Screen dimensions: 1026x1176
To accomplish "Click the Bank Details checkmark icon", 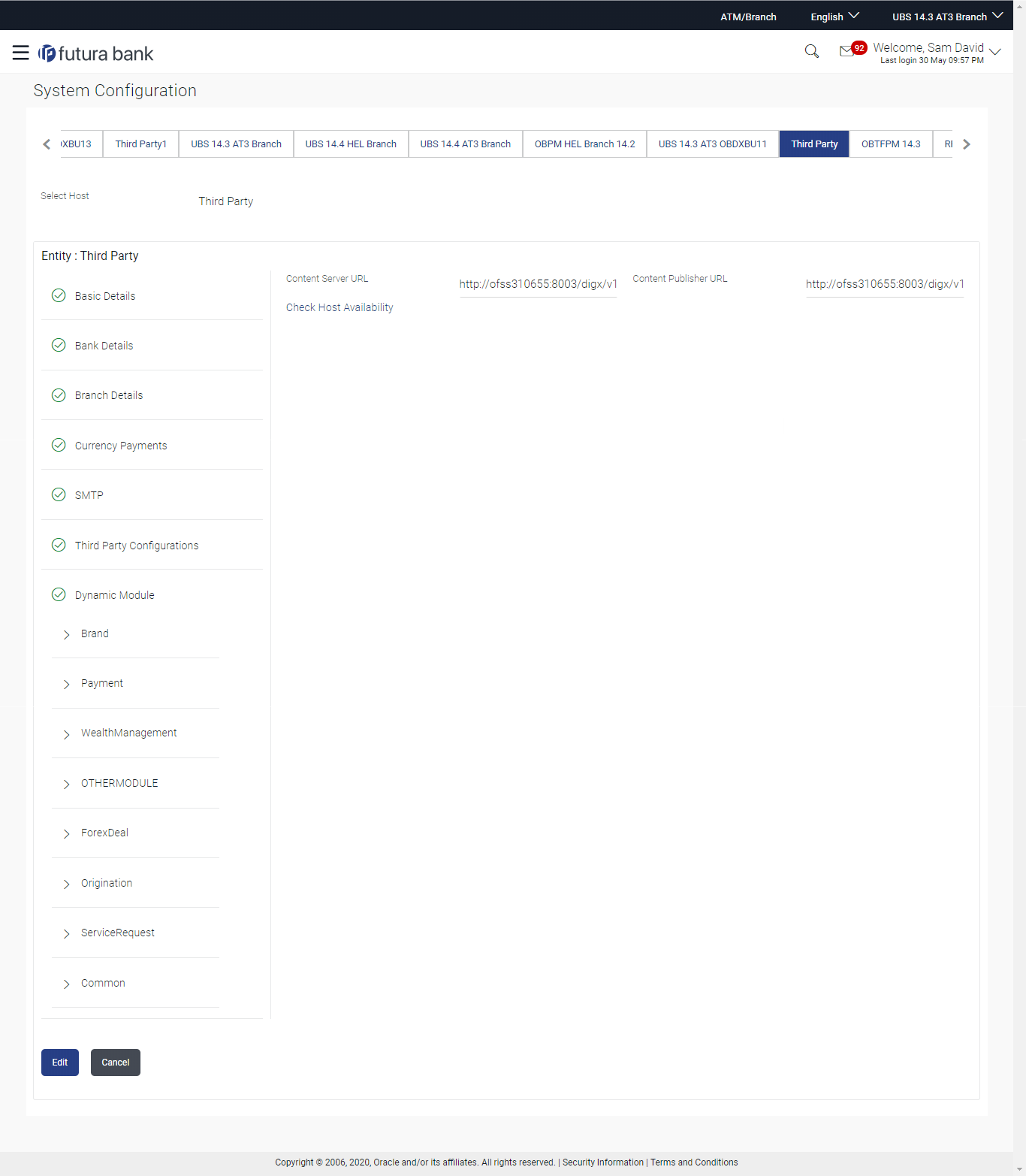I will point(59,345).
